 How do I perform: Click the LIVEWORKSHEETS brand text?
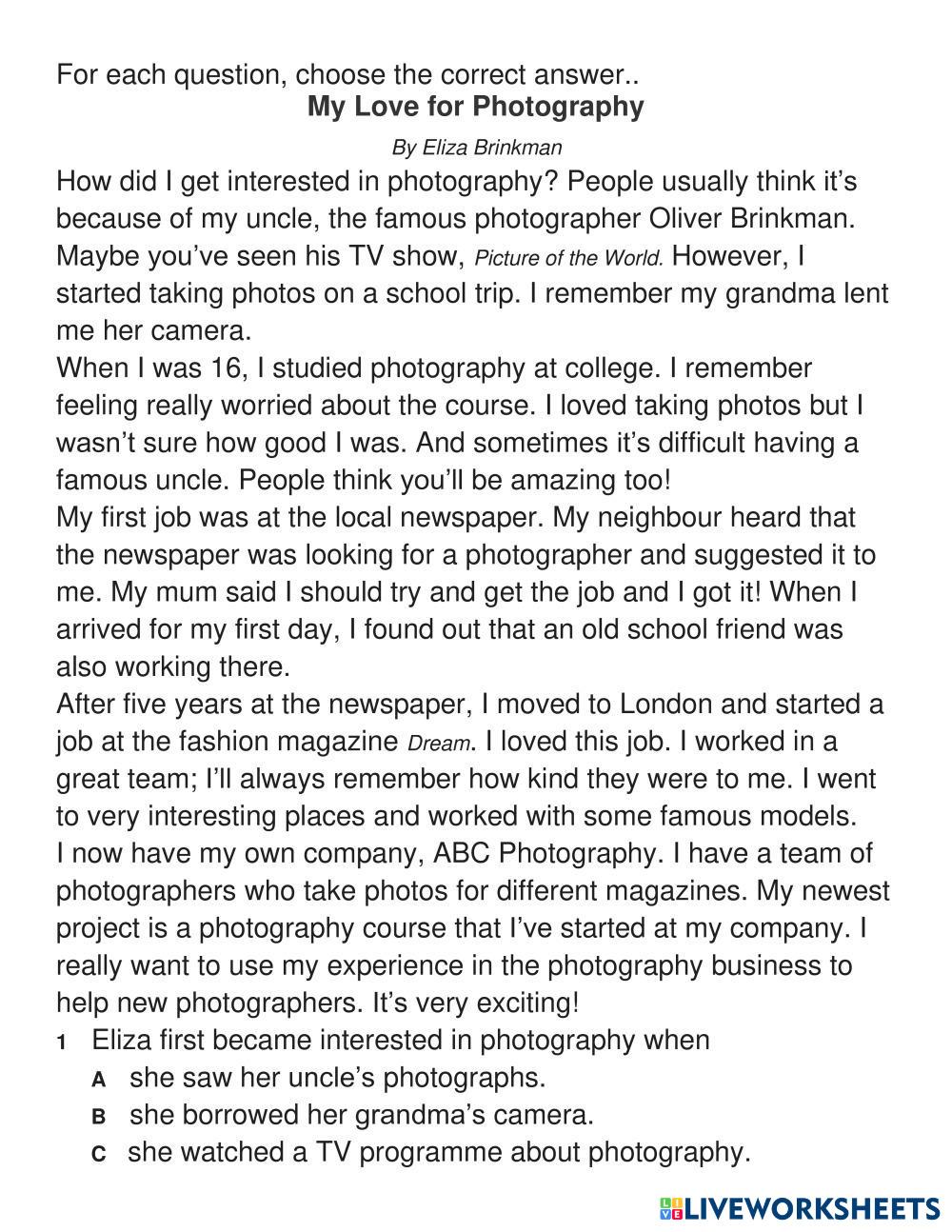[812, 1208]
